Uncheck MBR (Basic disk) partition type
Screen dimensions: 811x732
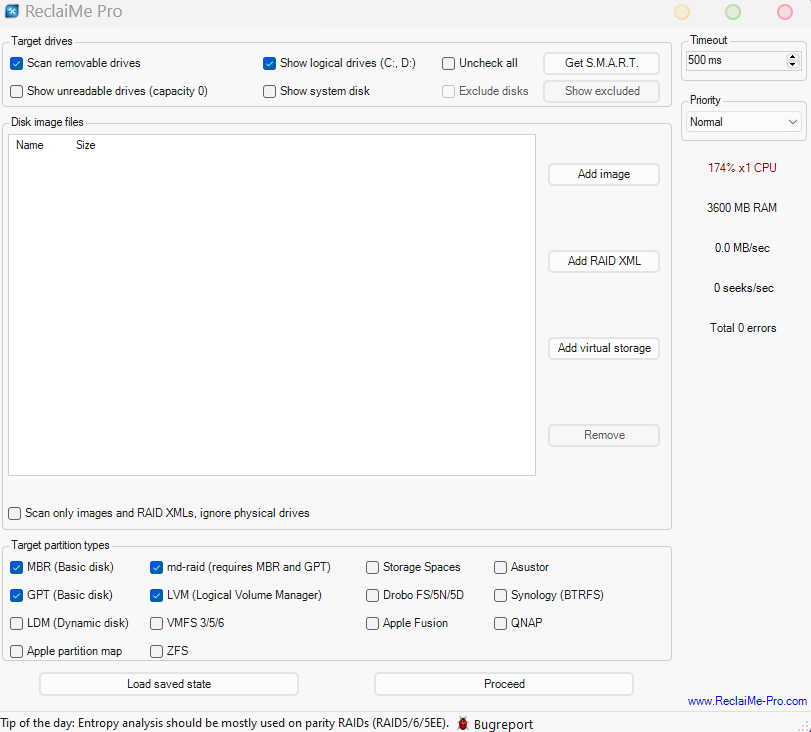point(17,567)
